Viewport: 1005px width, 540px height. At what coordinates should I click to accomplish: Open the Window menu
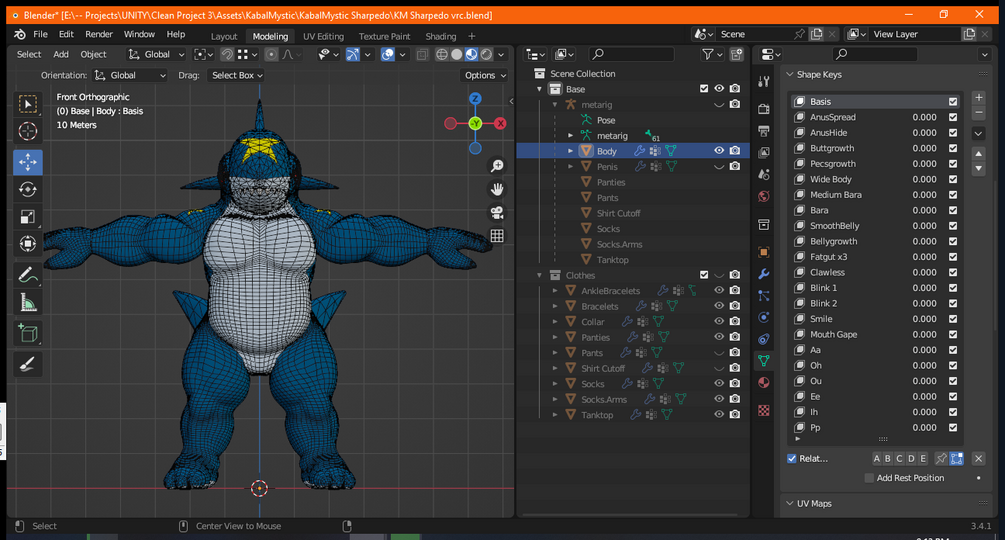pyautogui.click(x=139, y=34)
